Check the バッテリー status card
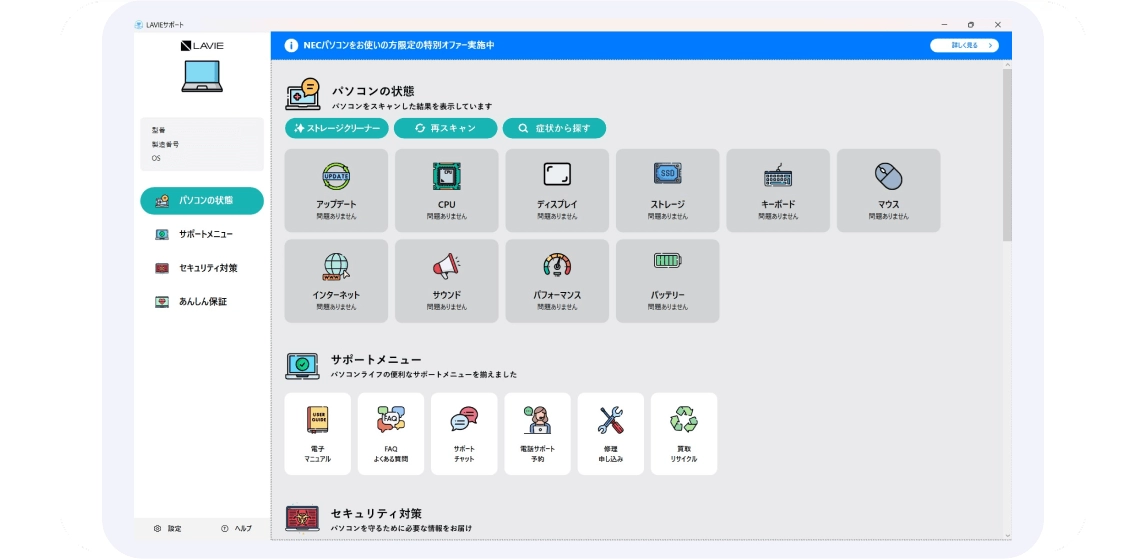This screenshot has width=1146, height=559. click(667, 281)
